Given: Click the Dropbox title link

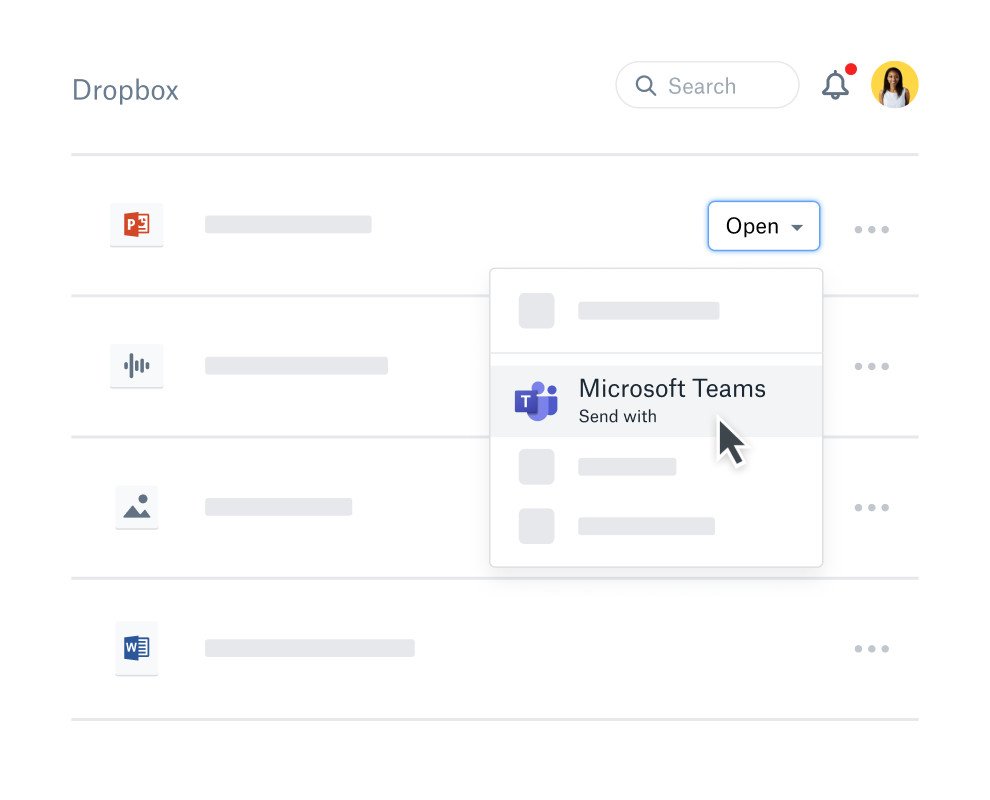Looking at the screenshot, I should [125, 90].
